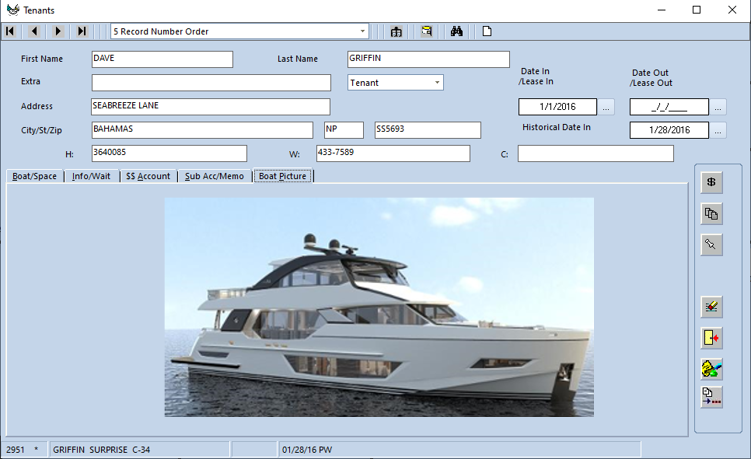This screenshot has width=751, height=460.
Task: Open the $$ Account tab
Action: point(148,176)
